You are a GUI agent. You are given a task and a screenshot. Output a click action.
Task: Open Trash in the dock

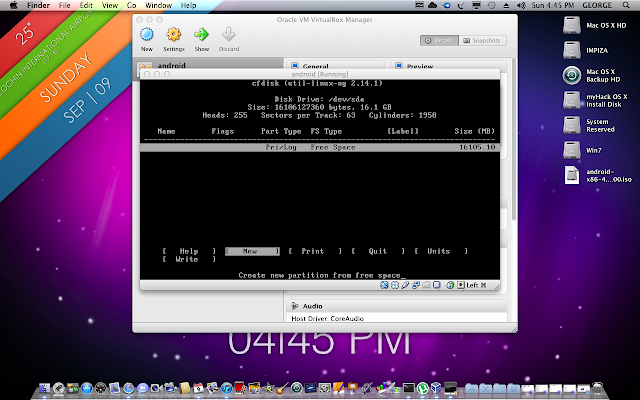597,389
